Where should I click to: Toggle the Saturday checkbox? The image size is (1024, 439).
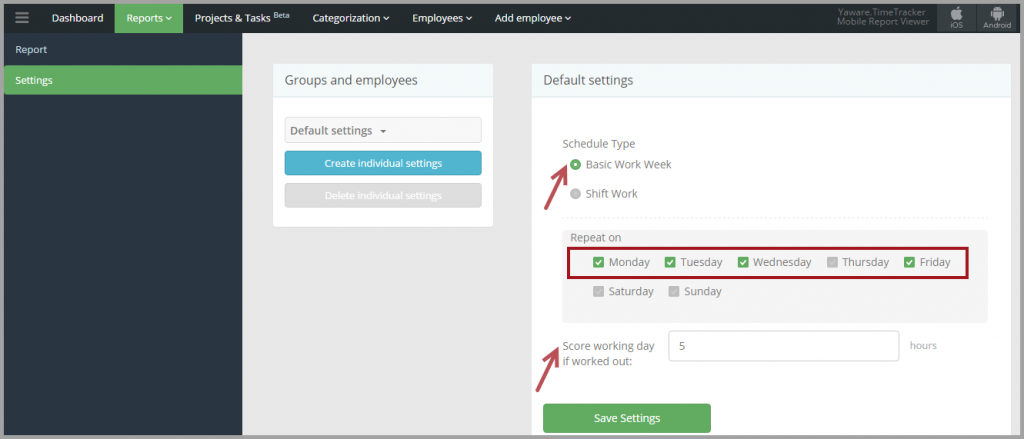(598, 291)
